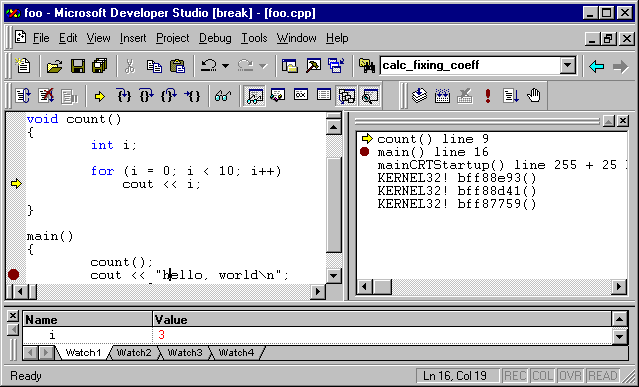This screenshot has width=639, height=387.
Task: Click the Insert/Remove Breakpoint hand icon
Action: point(533,96)
